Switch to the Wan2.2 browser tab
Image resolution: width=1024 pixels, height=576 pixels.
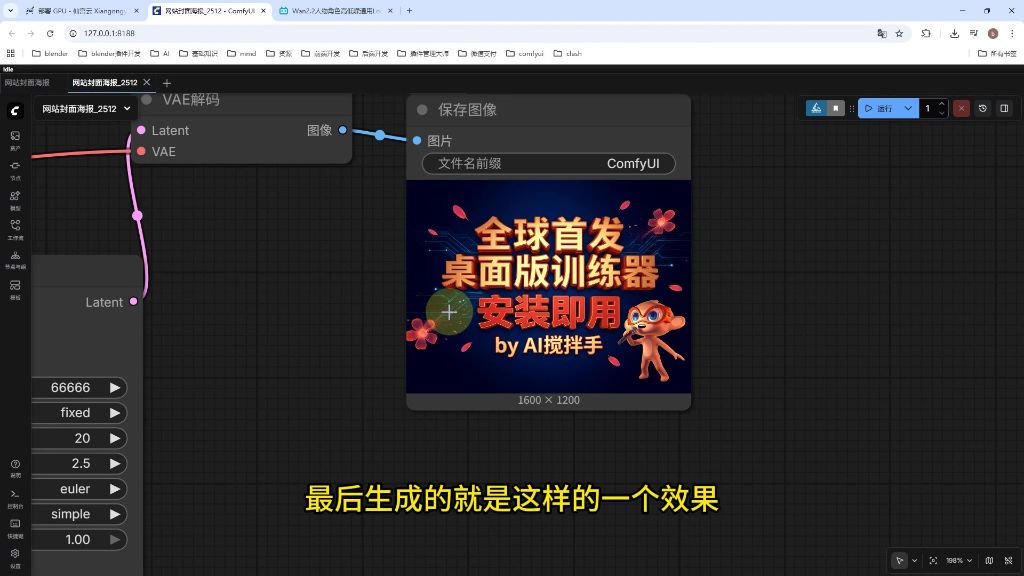click(336, 11)
